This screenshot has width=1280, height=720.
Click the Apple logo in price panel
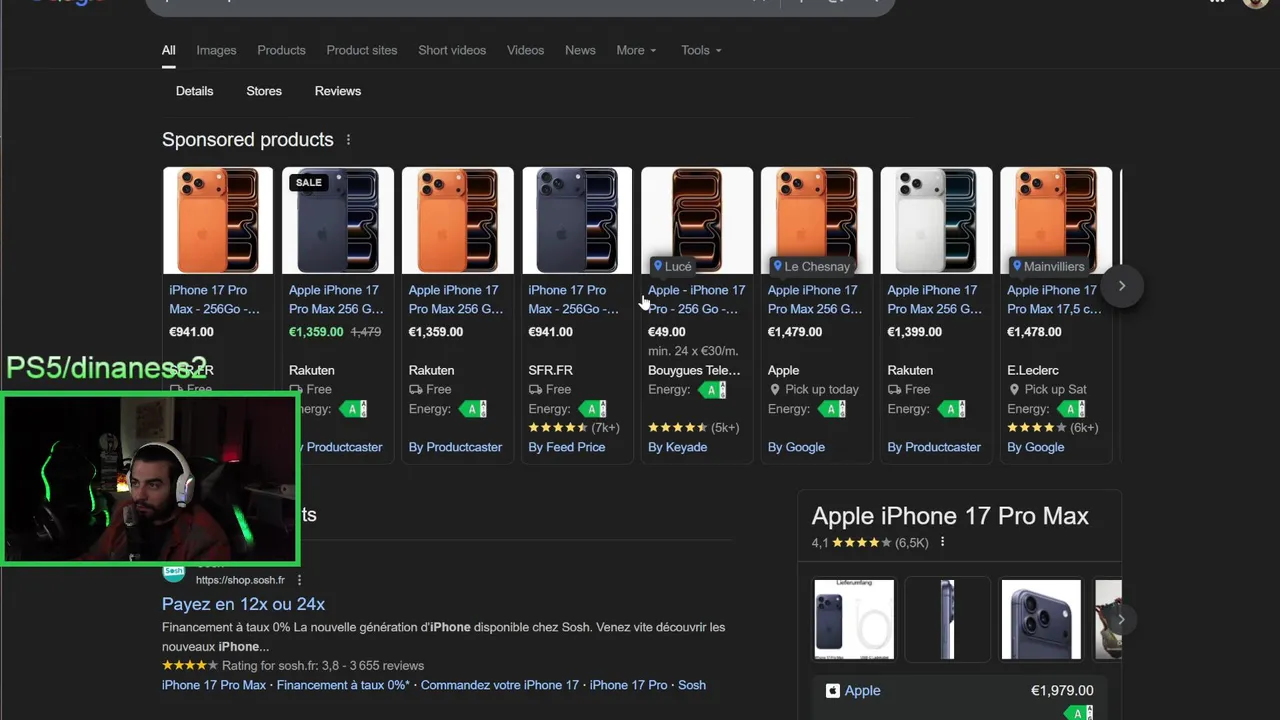[x=832, y=691]
